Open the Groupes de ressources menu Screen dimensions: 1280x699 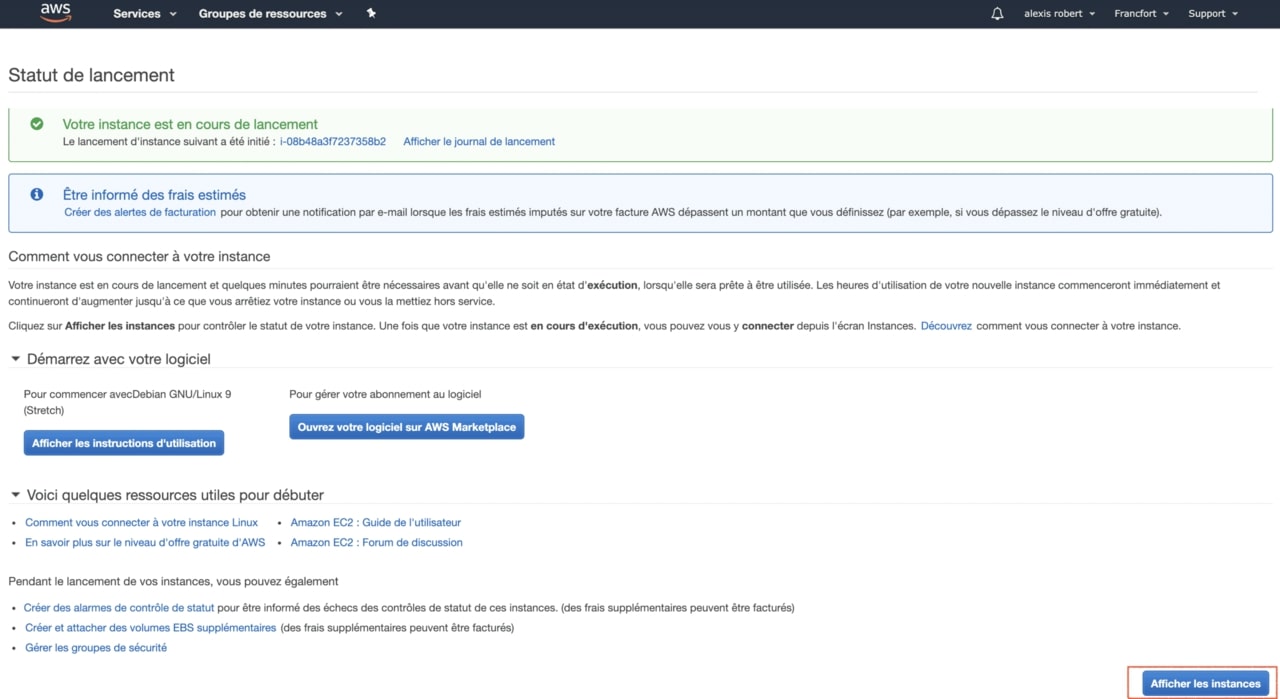270,14
